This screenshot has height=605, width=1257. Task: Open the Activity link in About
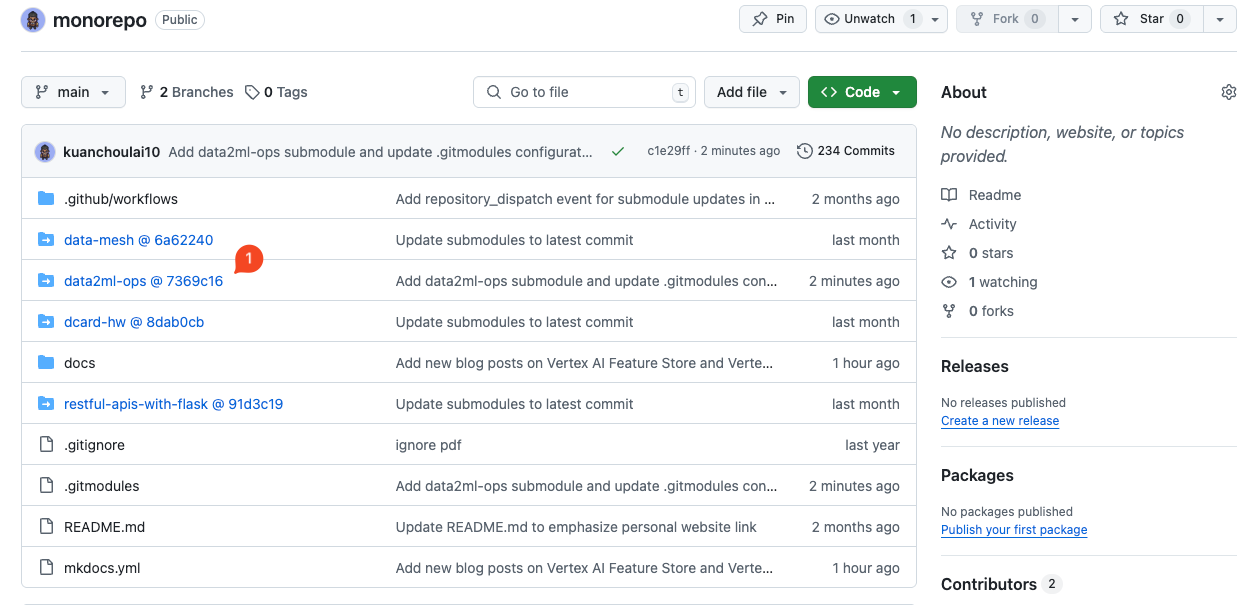coord(979,224)
